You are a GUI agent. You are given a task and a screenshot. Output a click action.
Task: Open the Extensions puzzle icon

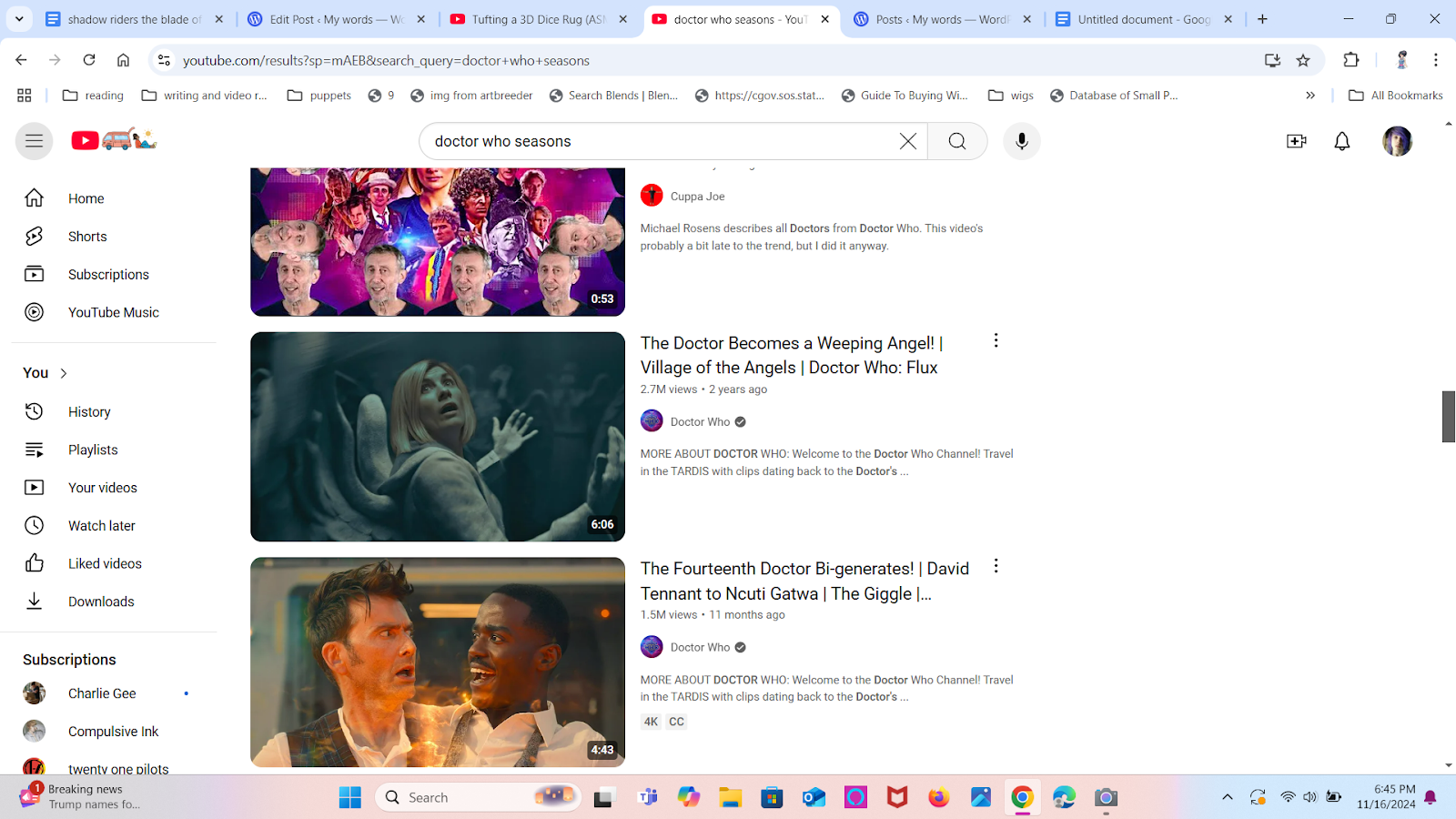pyautogui.click(x=1351, y=60)
